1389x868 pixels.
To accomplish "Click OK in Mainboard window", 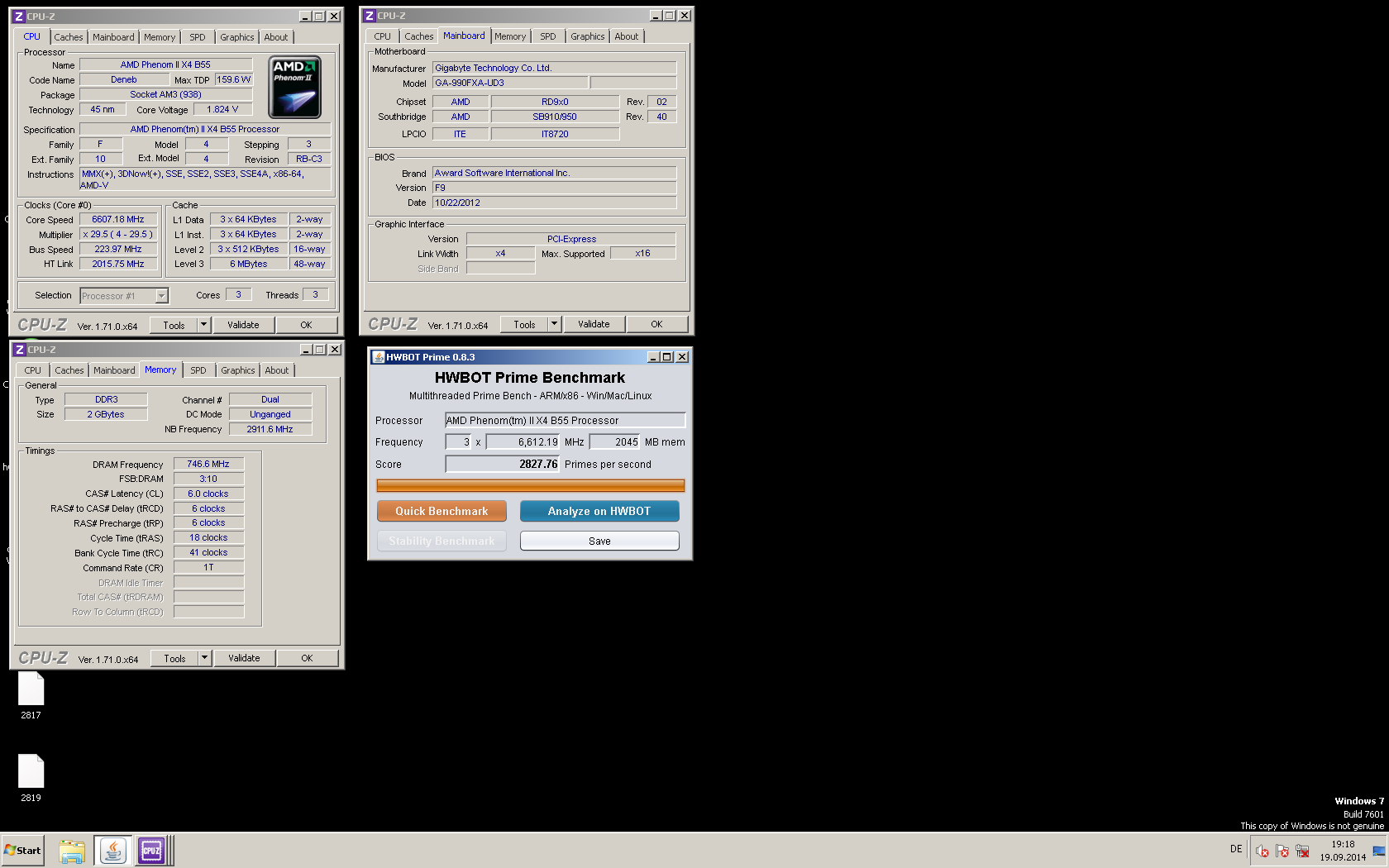I will pyautogui.click(x=656, y=324).
